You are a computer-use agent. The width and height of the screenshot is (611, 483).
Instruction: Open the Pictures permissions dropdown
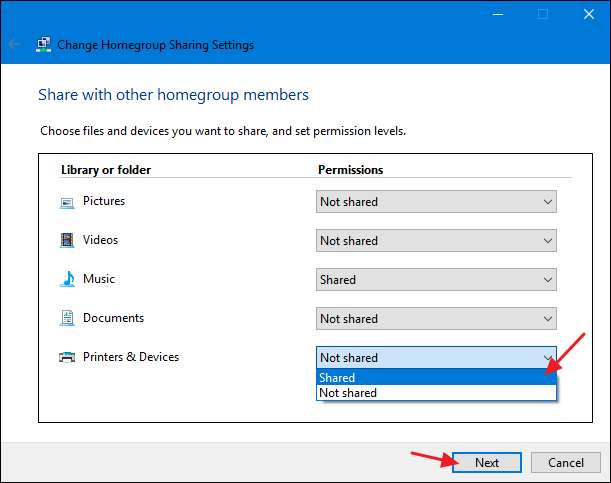click(436, 202)
